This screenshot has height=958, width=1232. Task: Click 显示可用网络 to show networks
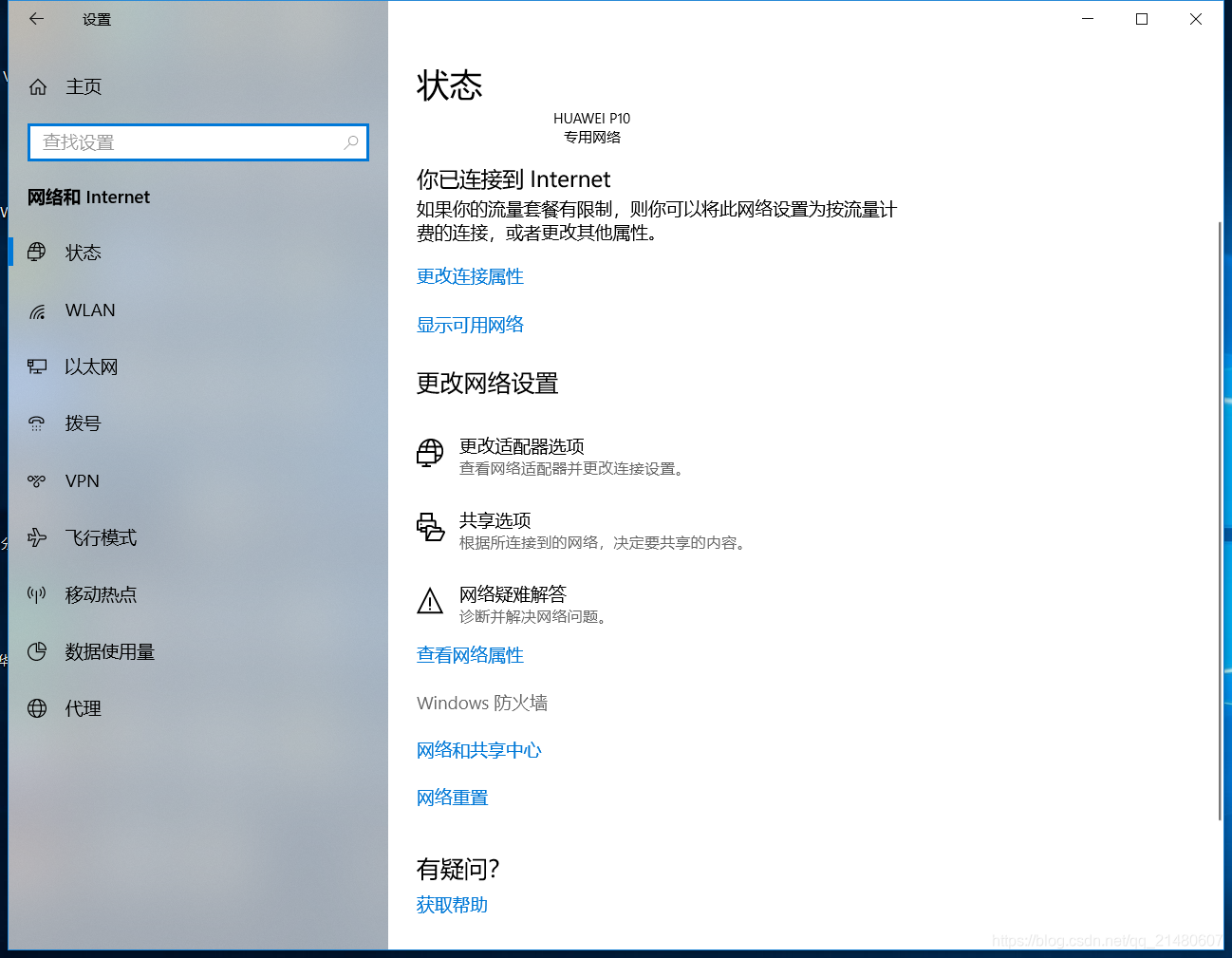tap(470, 325)
